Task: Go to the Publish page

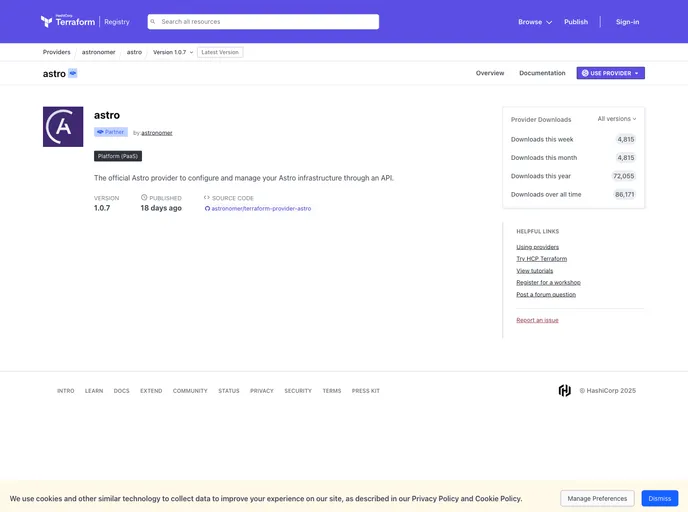Action: point(576,22)
